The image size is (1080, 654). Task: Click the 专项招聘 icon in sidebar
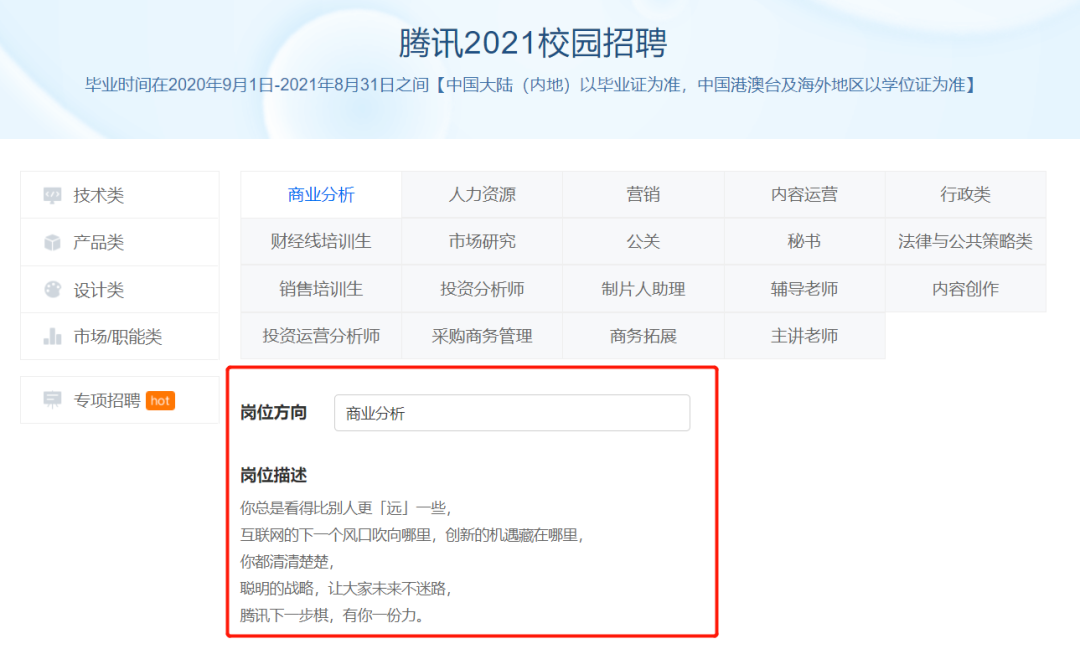coord(52,400)
